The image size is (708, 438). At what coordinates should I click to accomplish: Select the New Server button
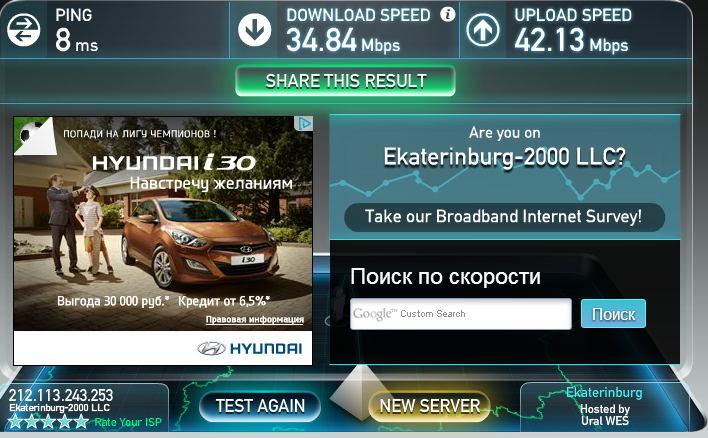[x=429, y=406]
